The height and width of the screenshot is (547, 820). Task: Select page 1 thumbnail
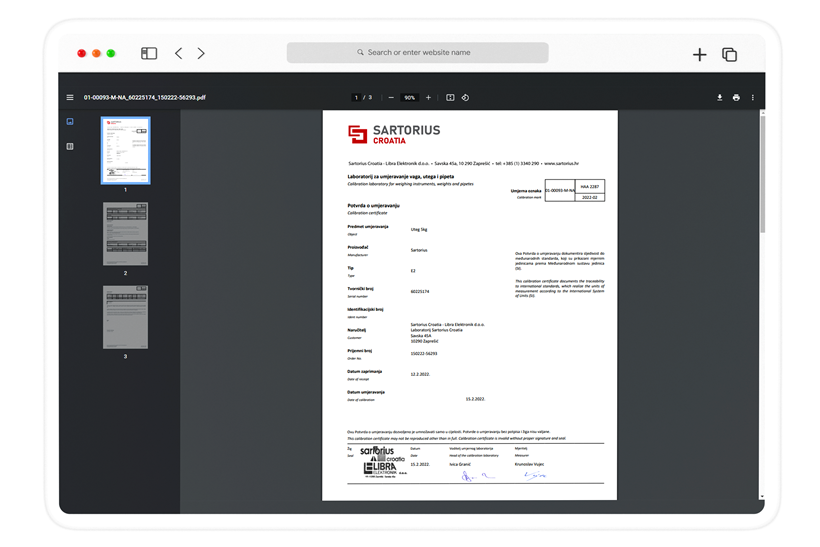[125, 150]
